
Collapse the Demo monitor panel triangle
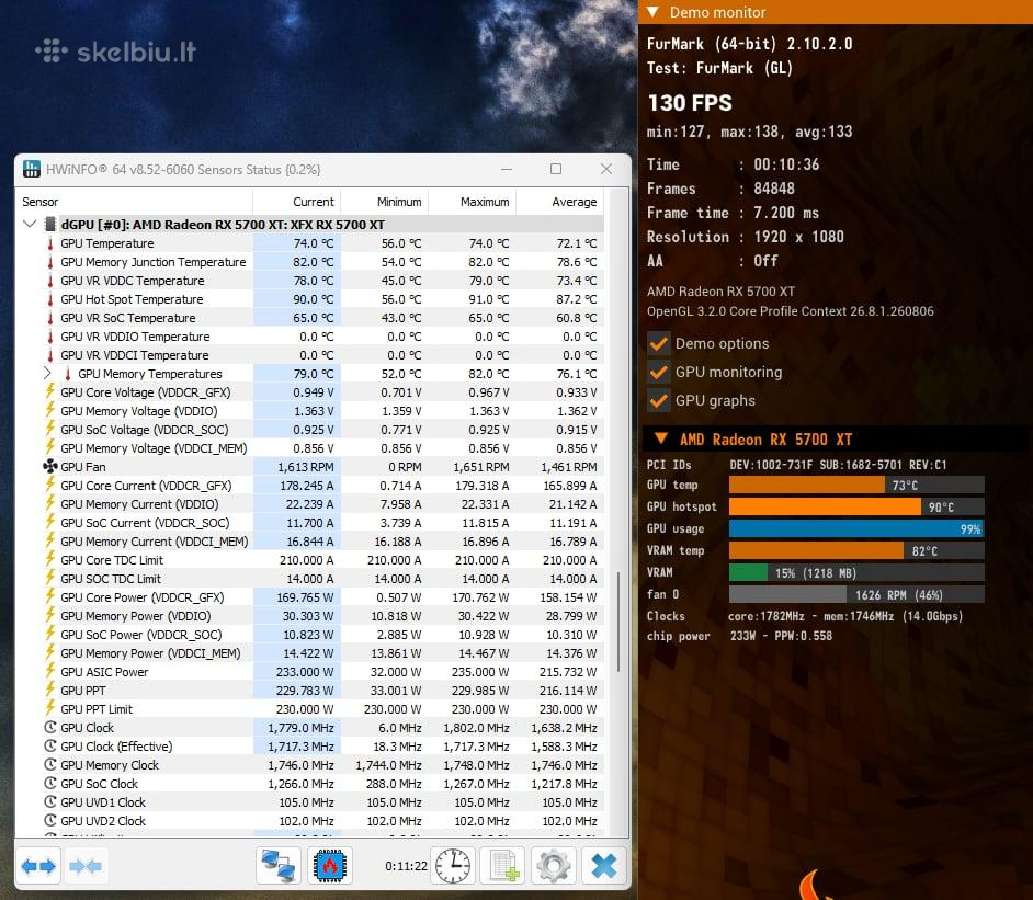pos(652,11)
